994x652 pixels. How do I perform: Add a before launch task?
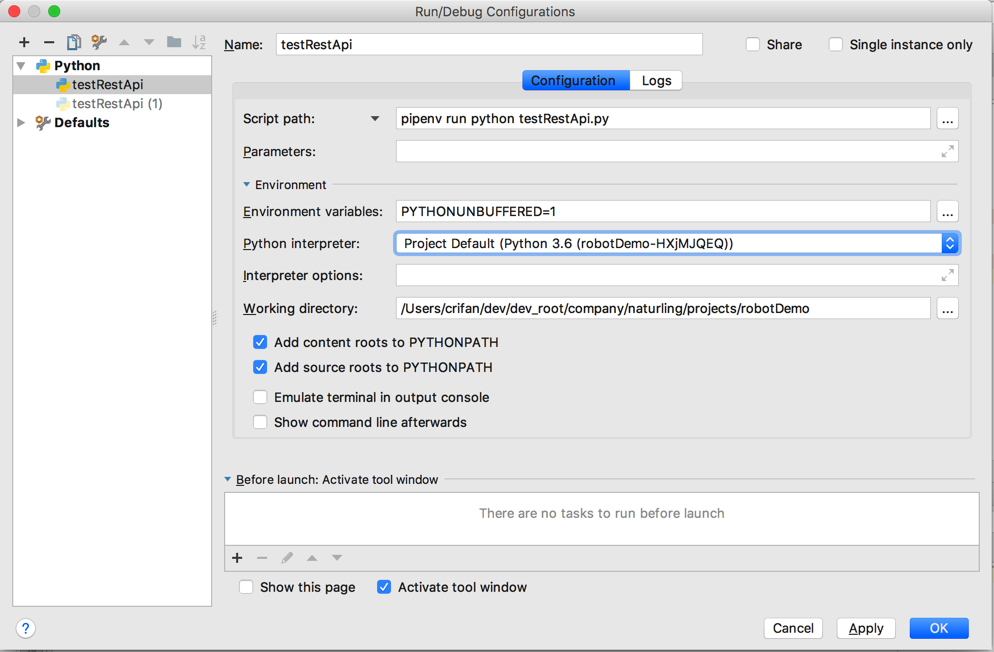pyautogui.click(x=237, y=558)
